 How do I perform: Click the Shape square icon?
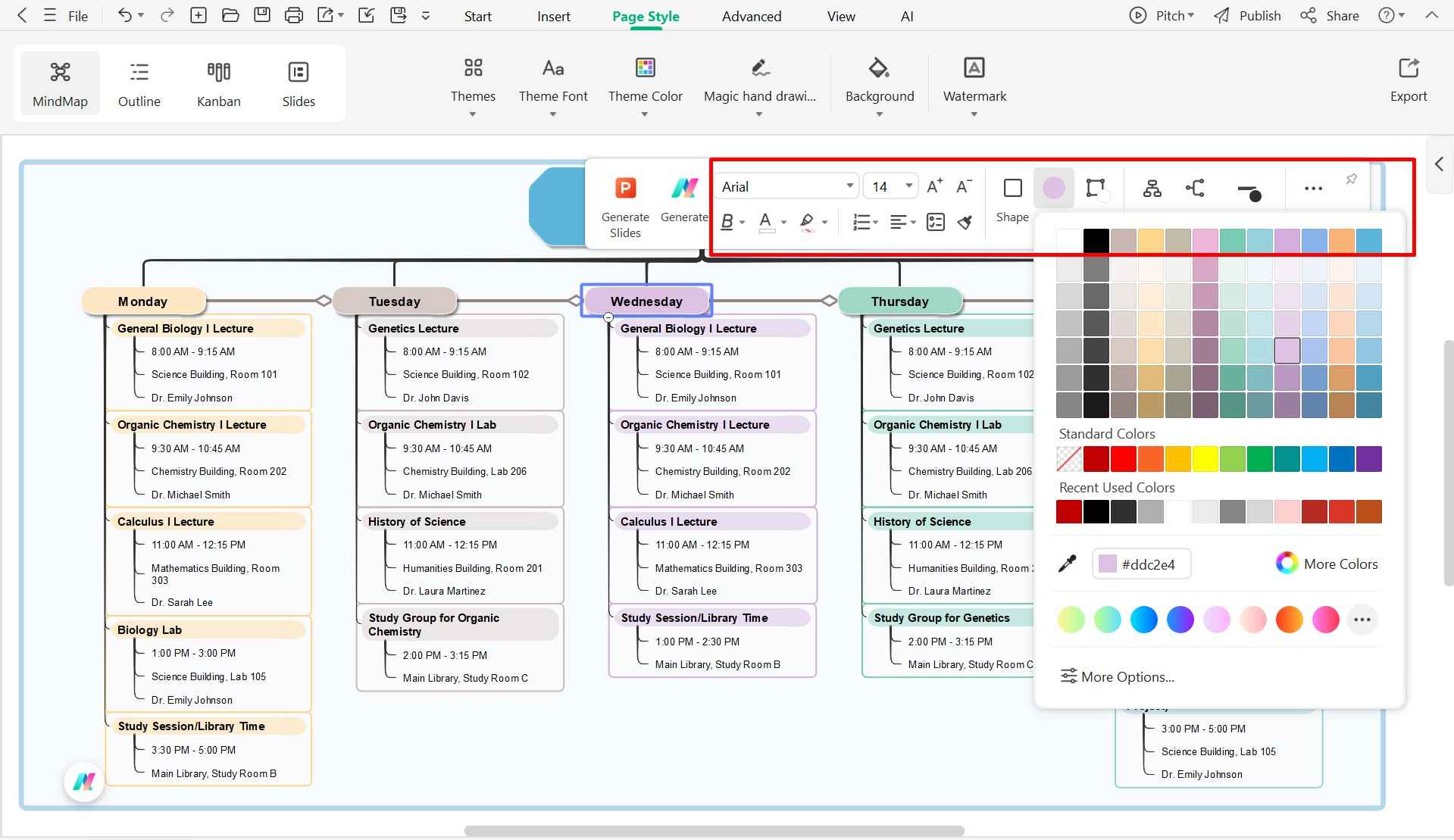tap(1012, 188)
